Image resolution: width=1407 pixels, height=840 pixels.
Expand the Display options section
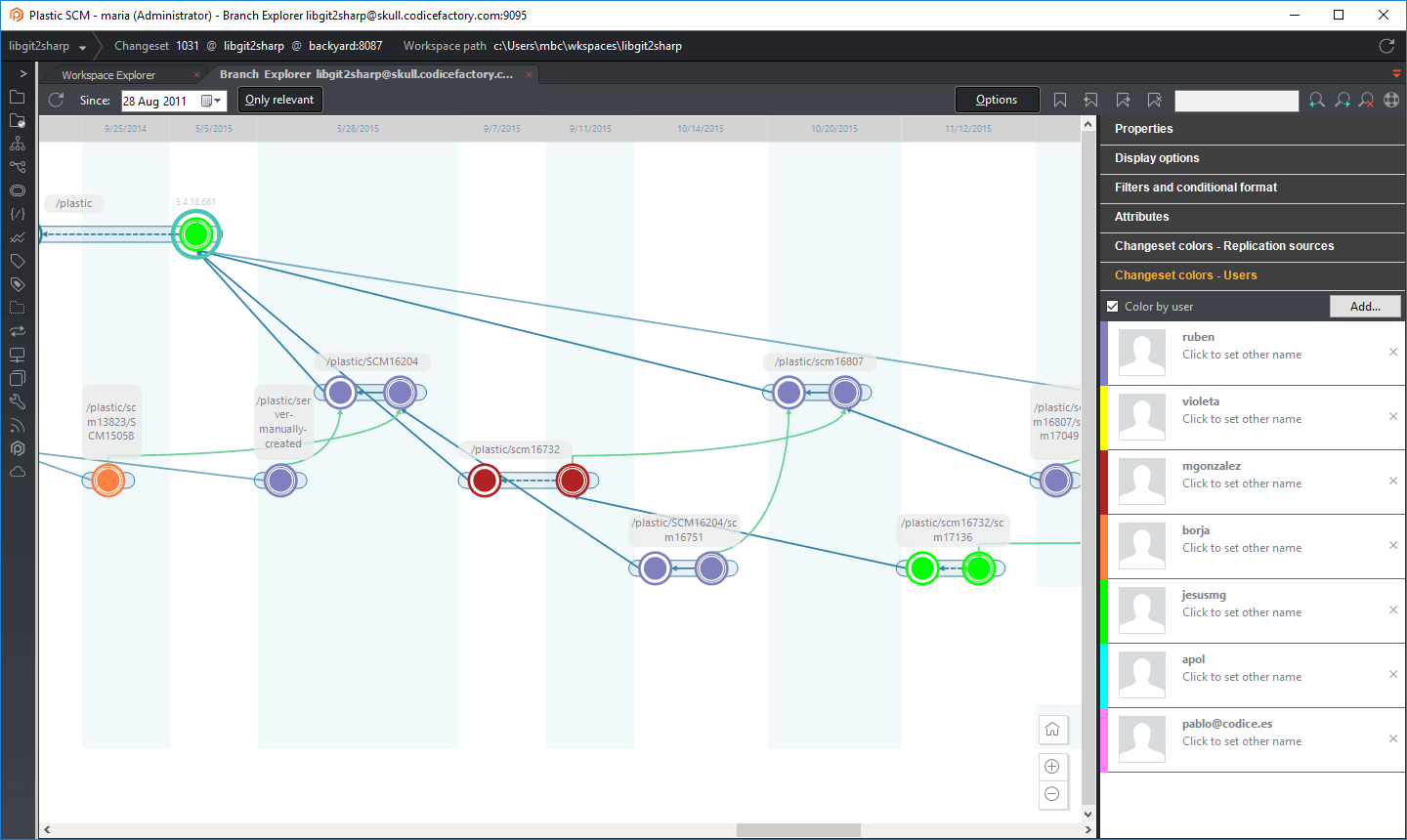(x=1253, y=158)
